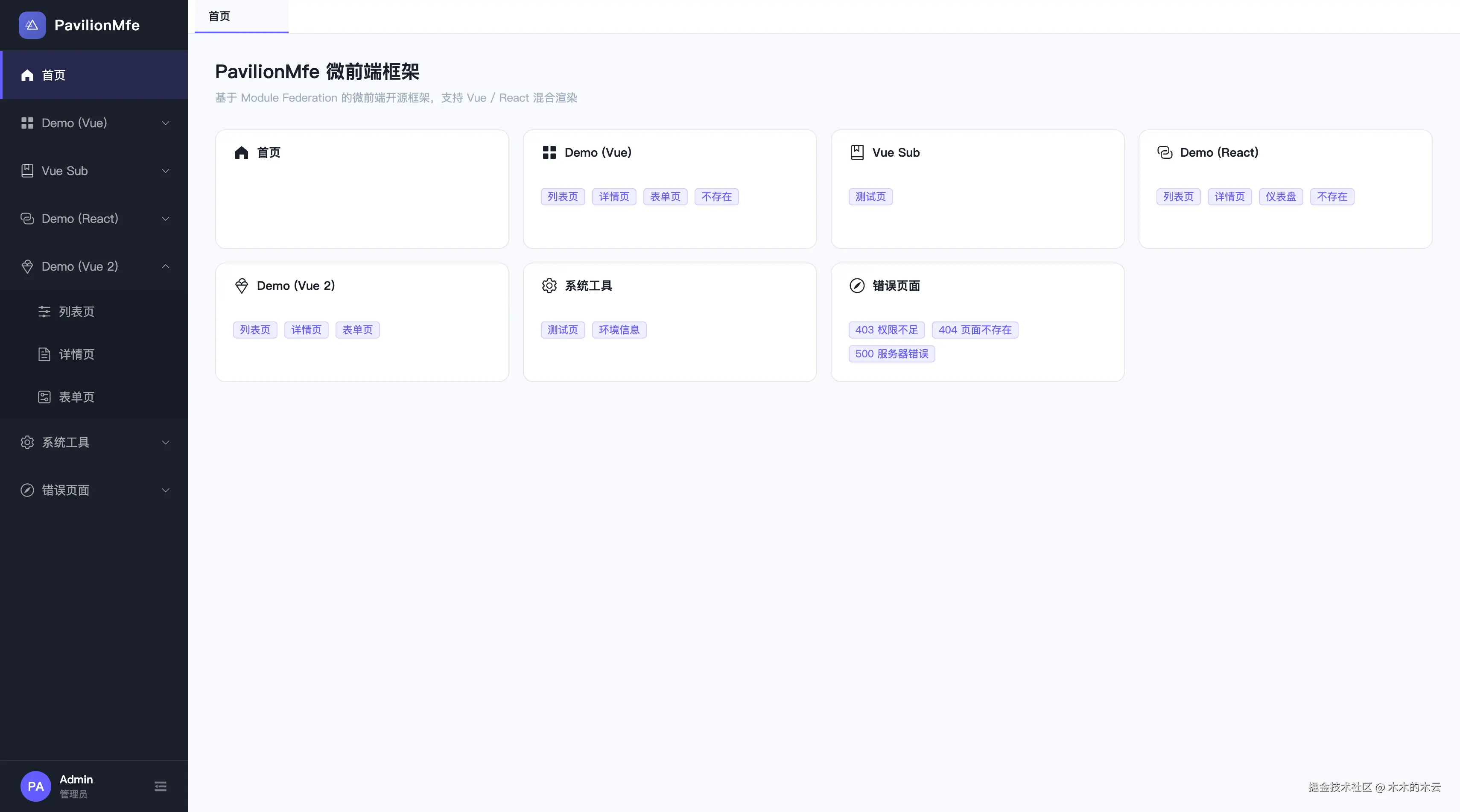This screenshot has height=812, width=1460.
Task: Expand the Demo (React) sidebar chevron
Action: click(x=166, y=219)
